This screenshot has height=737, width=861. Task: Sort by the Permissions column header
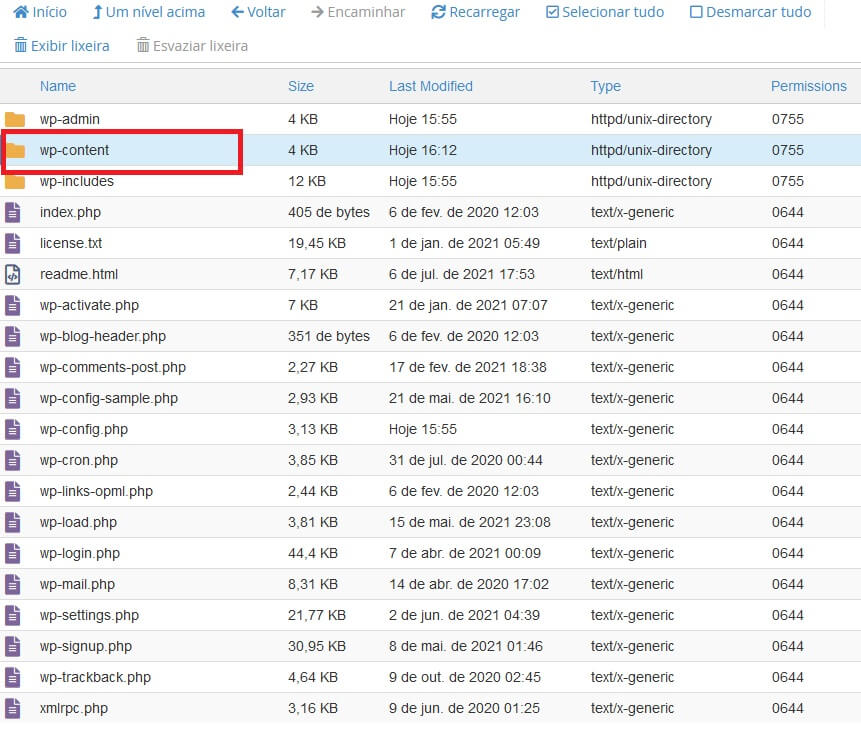coord(809,86)
